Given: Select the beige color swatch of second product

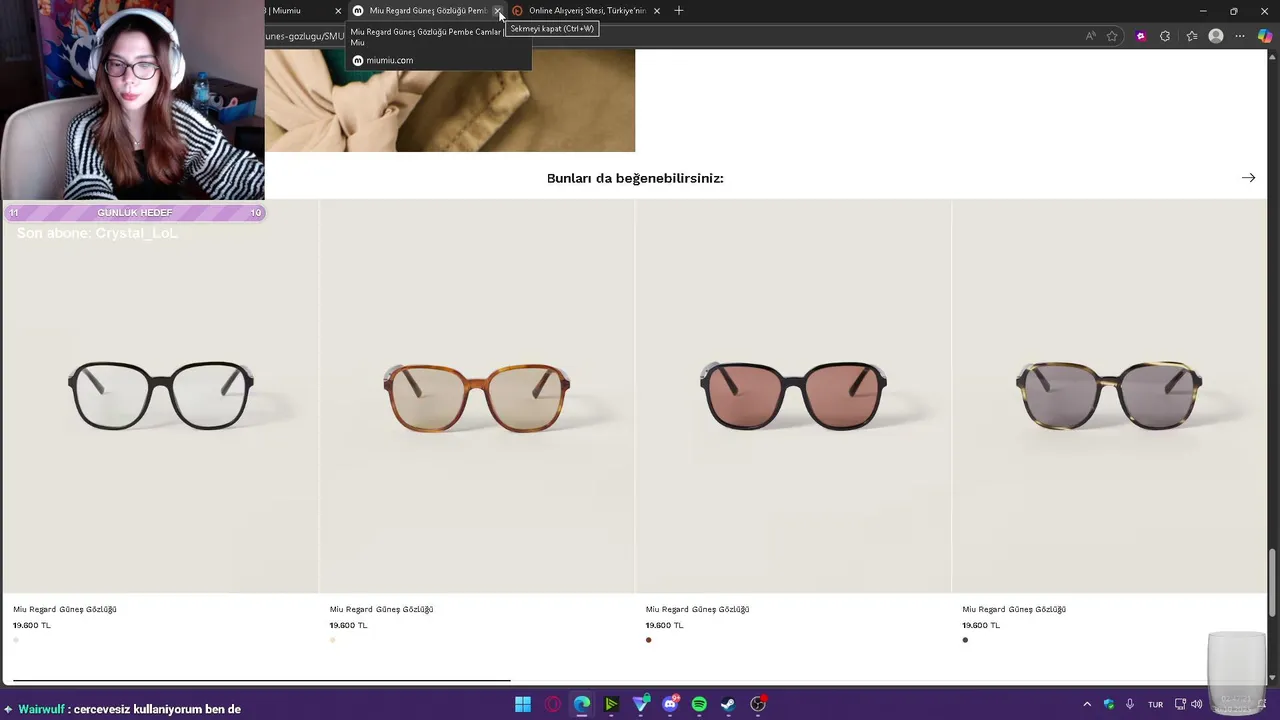Looking at the screenshot, I should [x=333, y=640].
